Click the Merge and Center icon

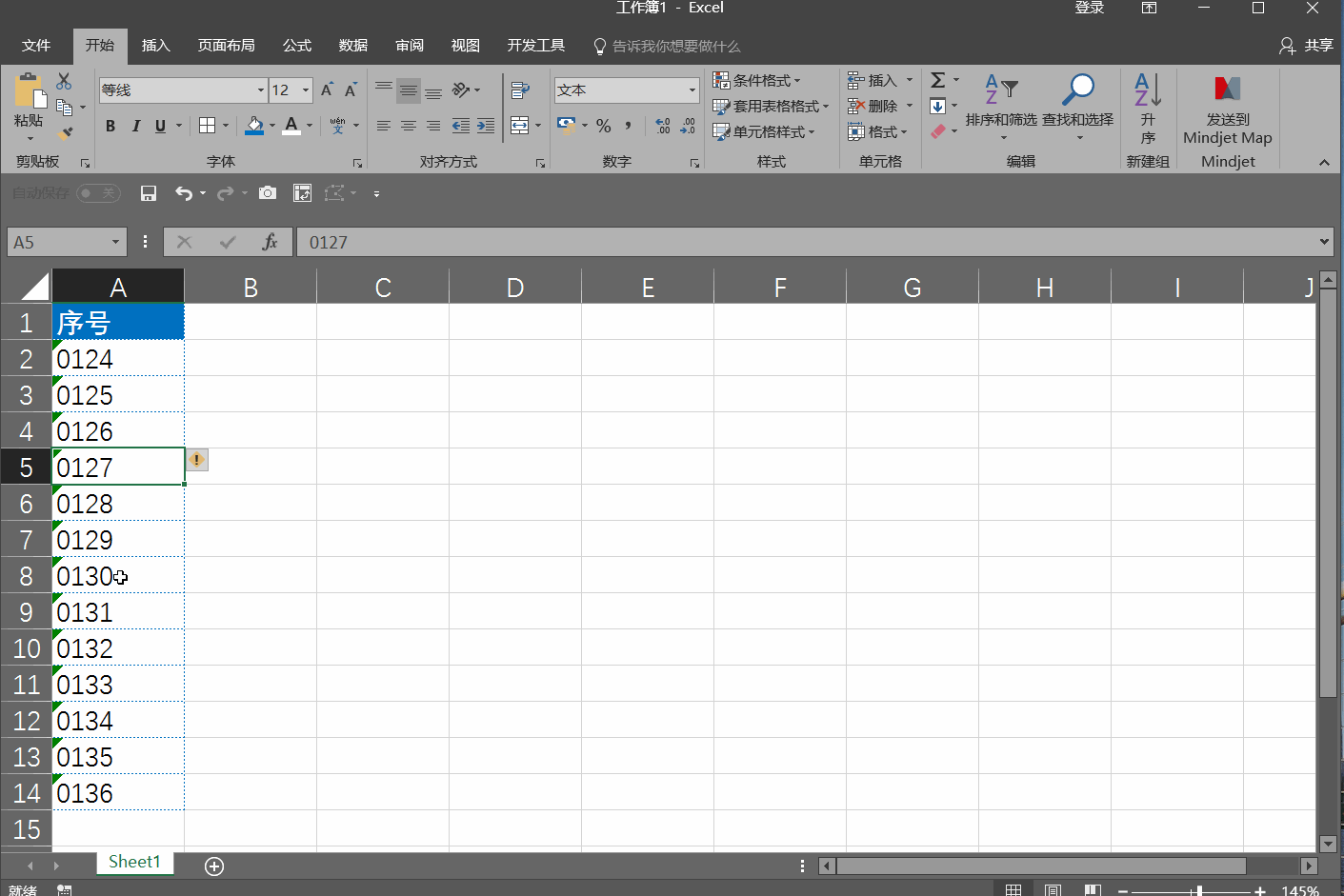(x=519, y=126)
